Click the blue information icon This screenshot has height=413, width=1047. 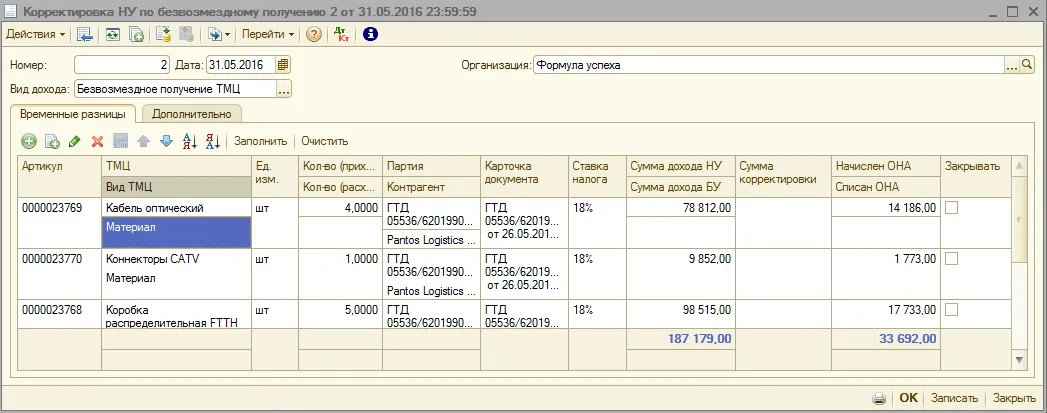pyautogui.click(x=371, y=34)
